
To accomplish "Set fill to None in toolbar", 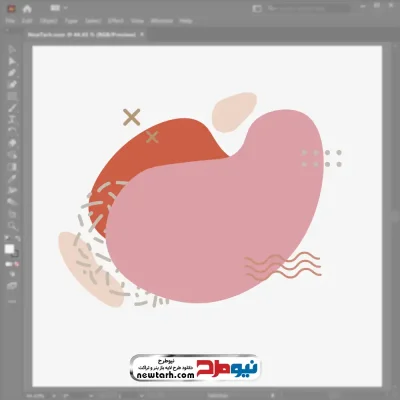I will (x=17, y=264).
